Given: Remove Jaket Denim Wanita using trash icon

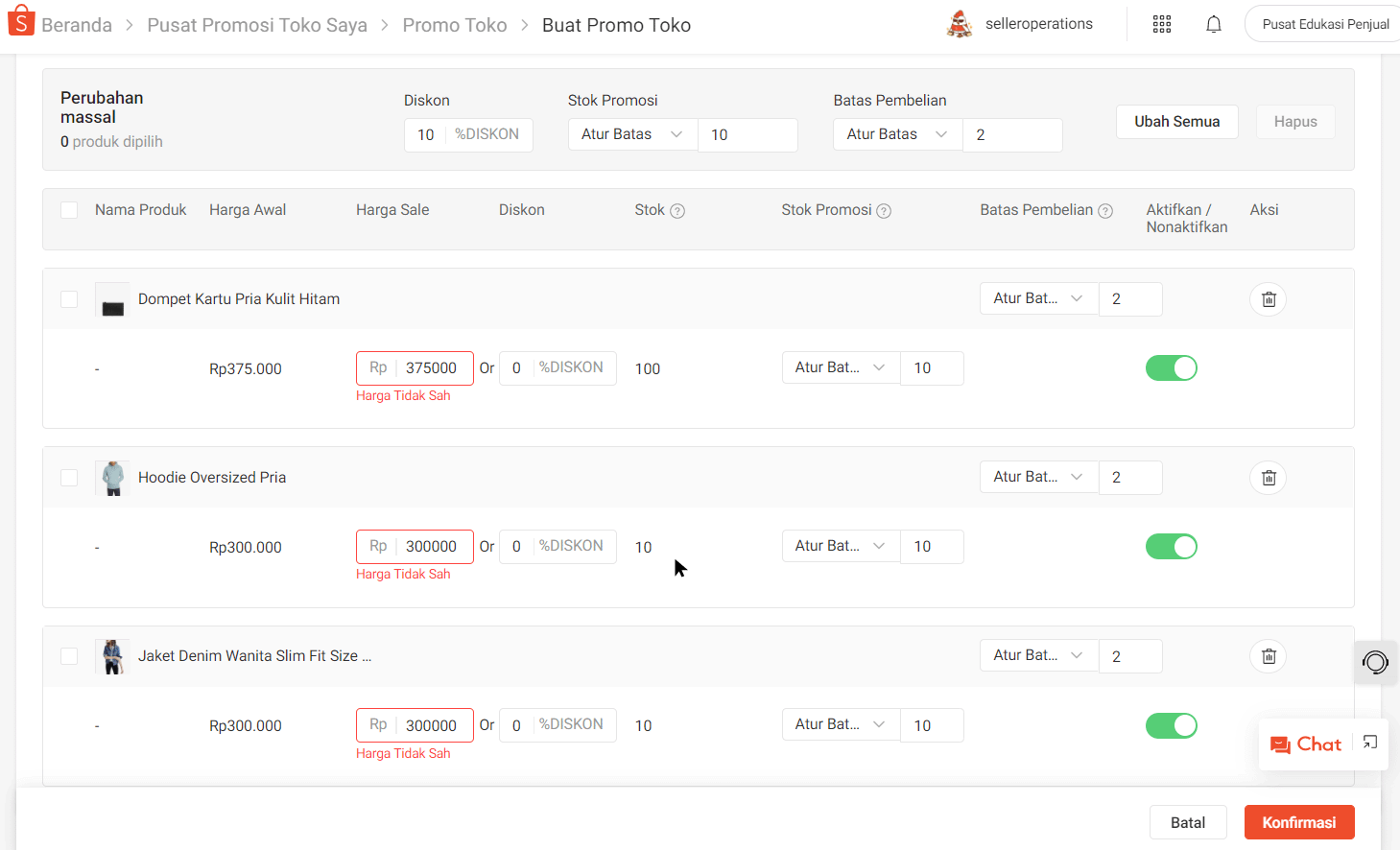Looking at the screenshot, I should coord(1268,656).
